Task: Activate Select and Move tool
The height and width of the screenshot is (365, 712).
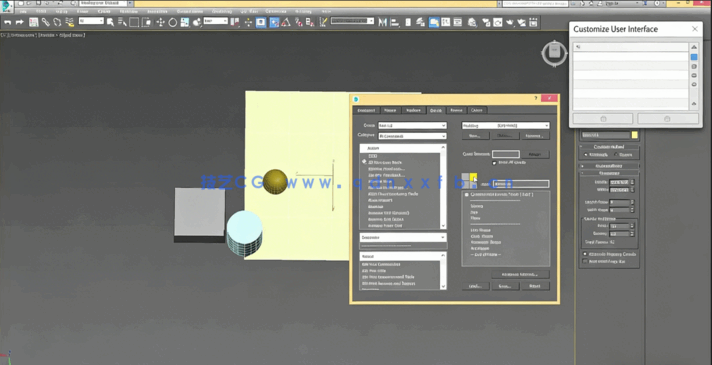Action: [160, 22]
